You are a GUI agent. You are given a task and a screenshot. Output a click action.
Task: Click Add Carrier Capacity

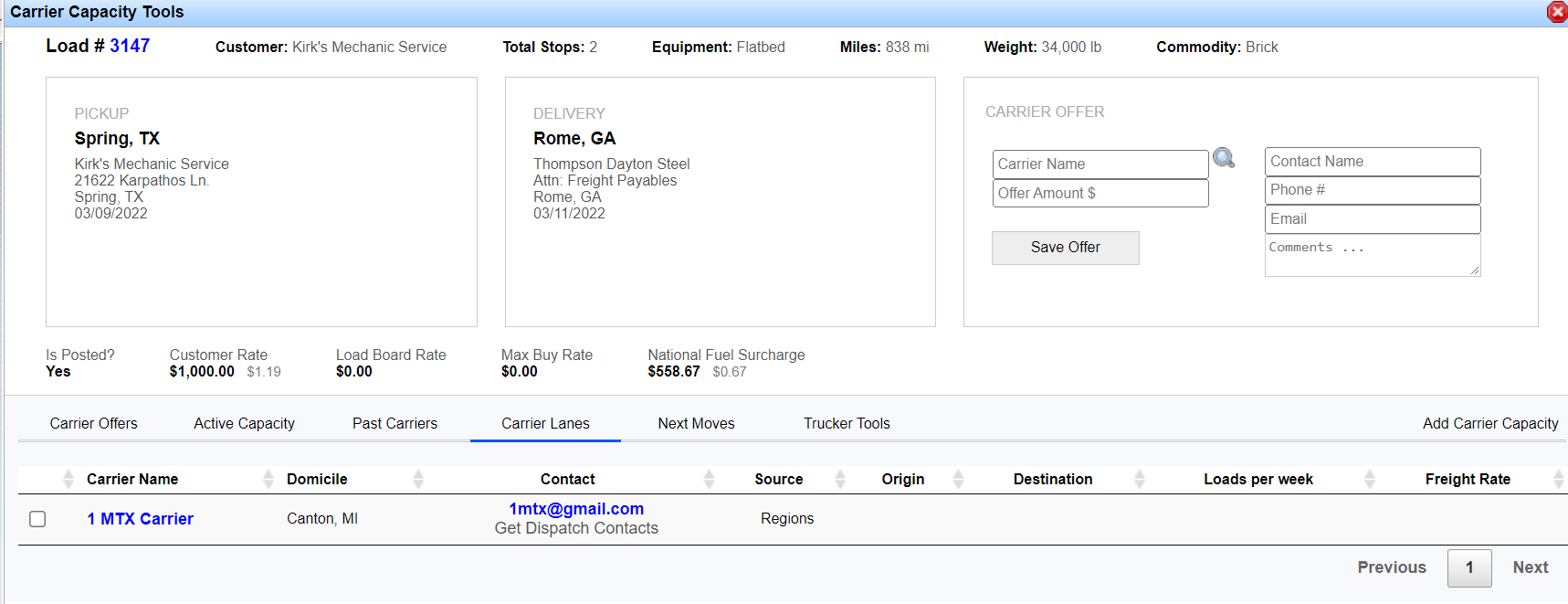tap(1489, 423)
